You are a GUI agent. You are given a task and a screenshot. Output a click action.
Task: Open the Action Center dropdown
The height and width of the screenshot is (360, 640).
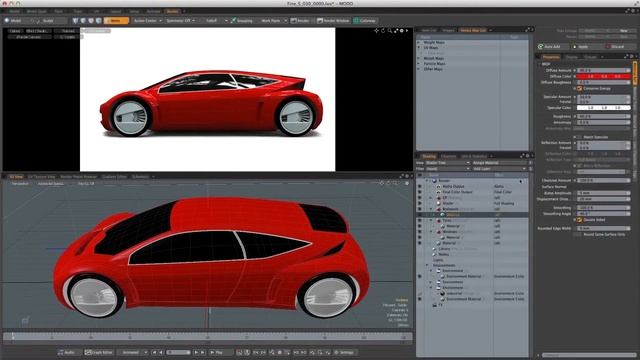coord(147,20)
